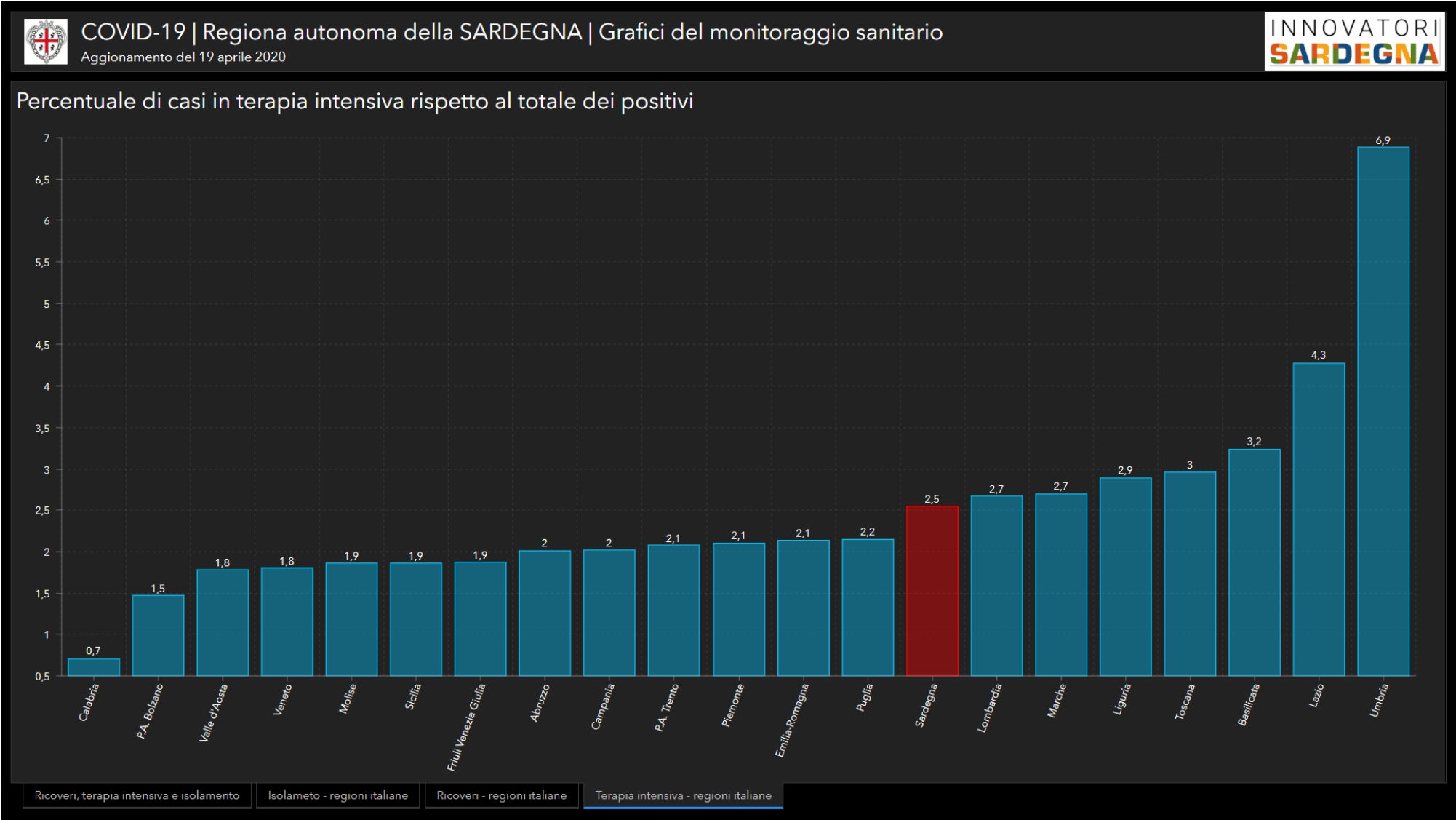The image size is (1456, 820).
Task: Click the chart title about terapia intensiva
Action: click(x=354, y=101)
